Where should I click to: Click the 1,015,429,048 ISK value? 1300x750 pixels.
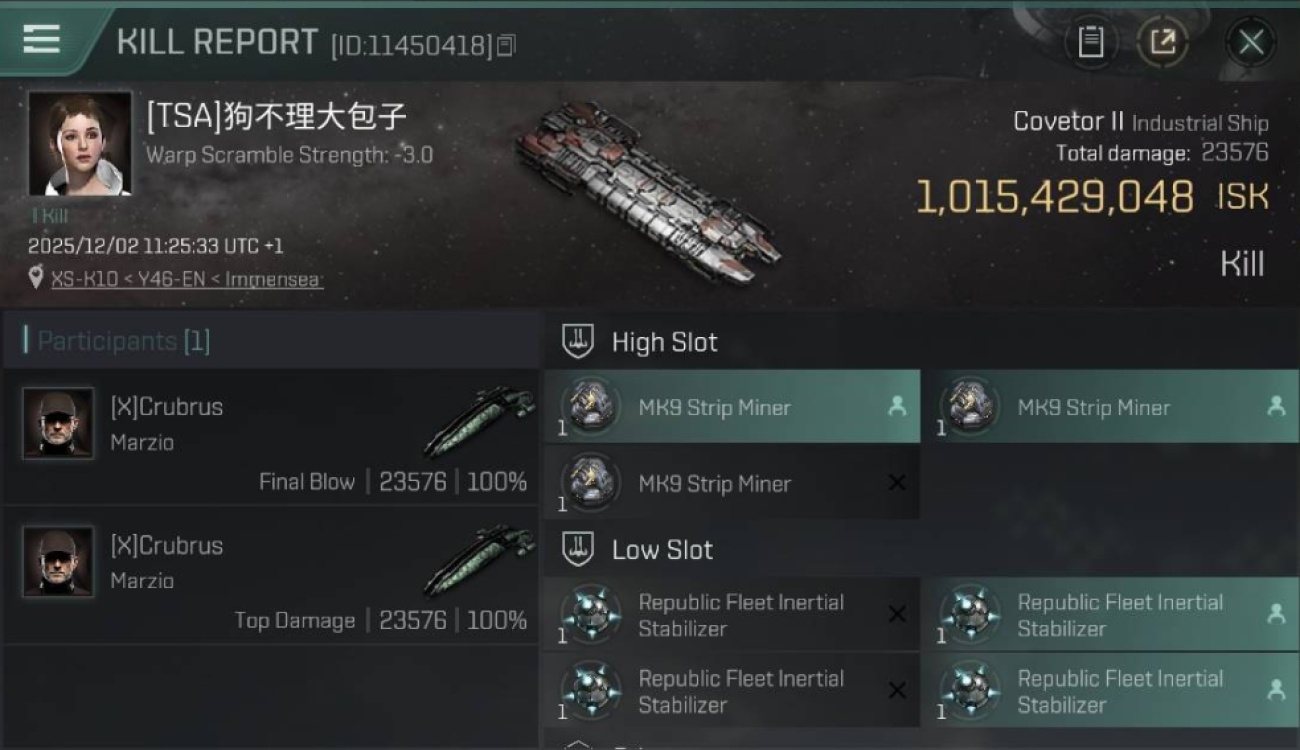tap(1054, 197)
